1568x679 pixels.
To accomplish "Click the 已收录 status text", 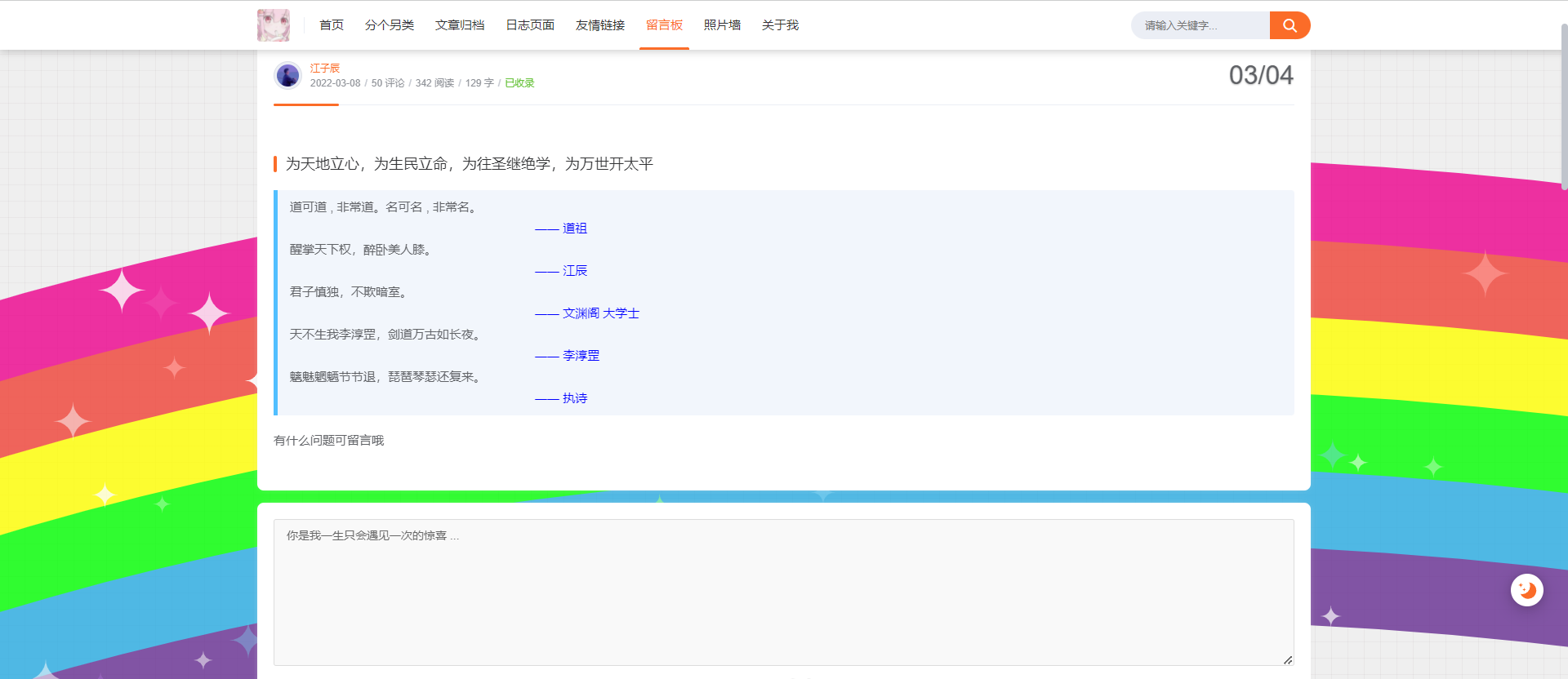I will pyautogui.click(x=519, y=83).
